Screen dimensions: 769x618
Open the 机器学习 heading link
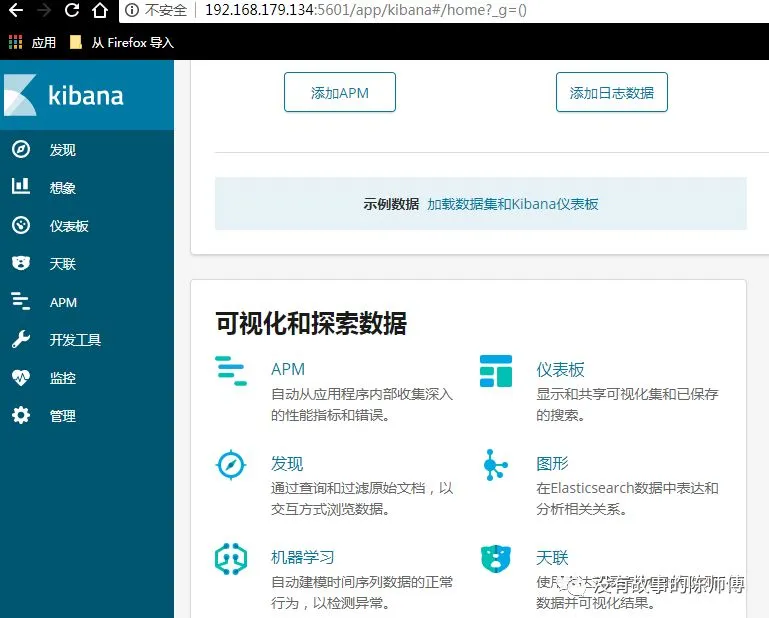(x=303, y=557)
